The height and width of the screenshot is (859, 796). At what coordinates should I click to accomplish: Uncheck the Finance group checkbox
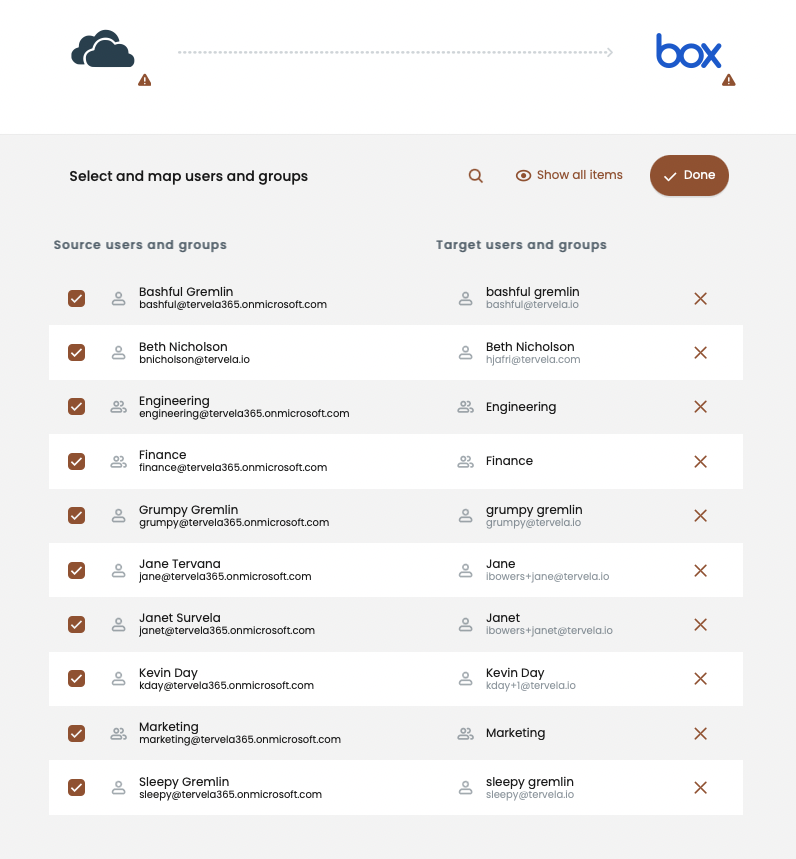[76, 461]
